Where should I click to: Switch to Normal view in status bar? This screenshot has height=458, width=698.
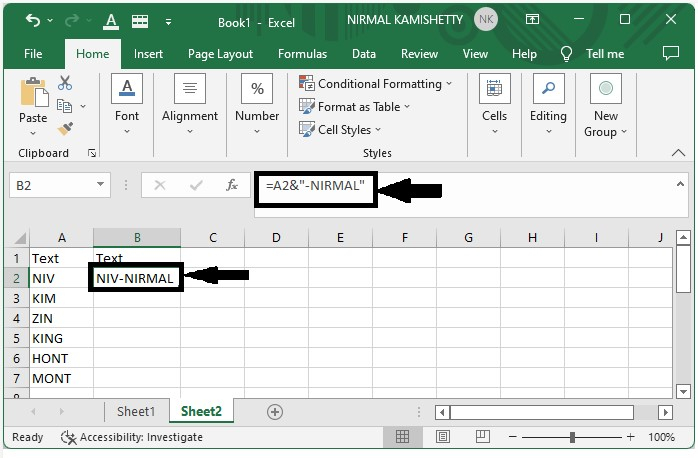pos(402,437)
